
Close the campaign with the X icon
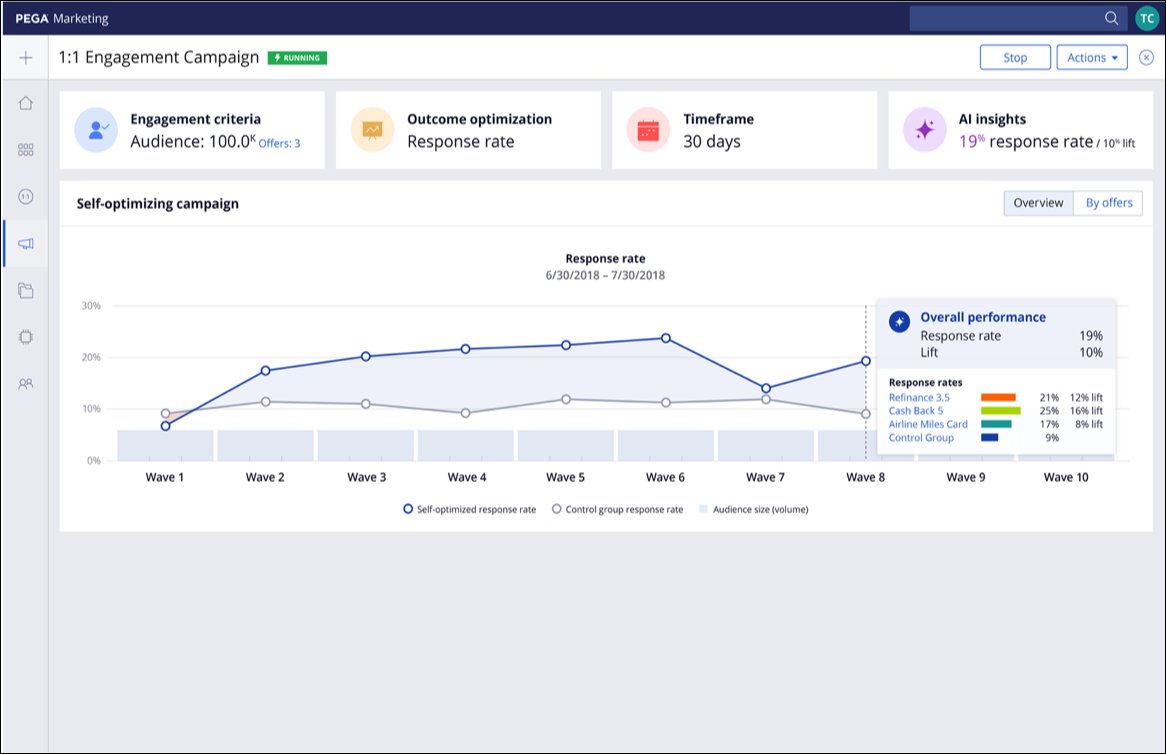[x=1147, y=57]
